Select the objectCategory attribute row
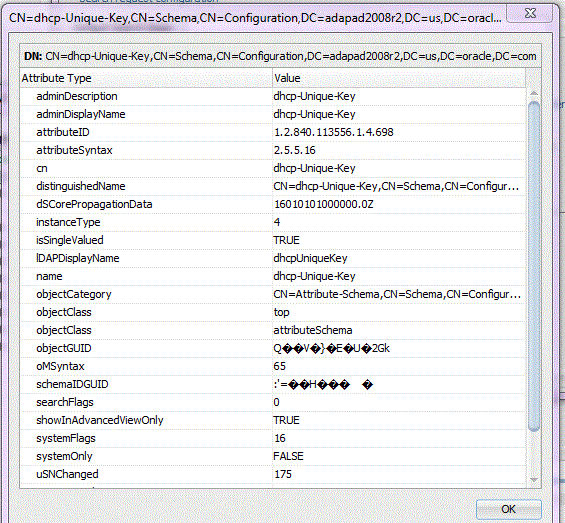Viewport: 565px width, 523px height. (x=273, y=294)
